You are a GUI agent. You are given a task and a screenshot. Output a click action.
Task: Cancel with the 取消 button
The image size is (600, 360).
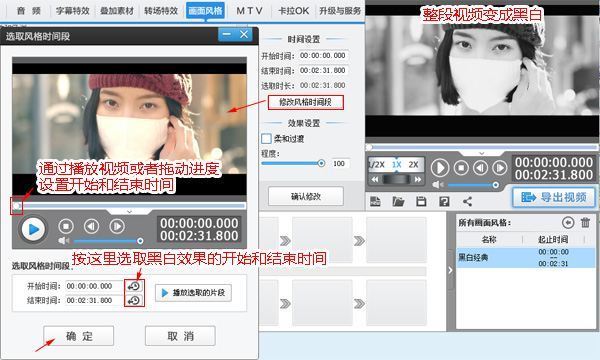click(180, 336)
